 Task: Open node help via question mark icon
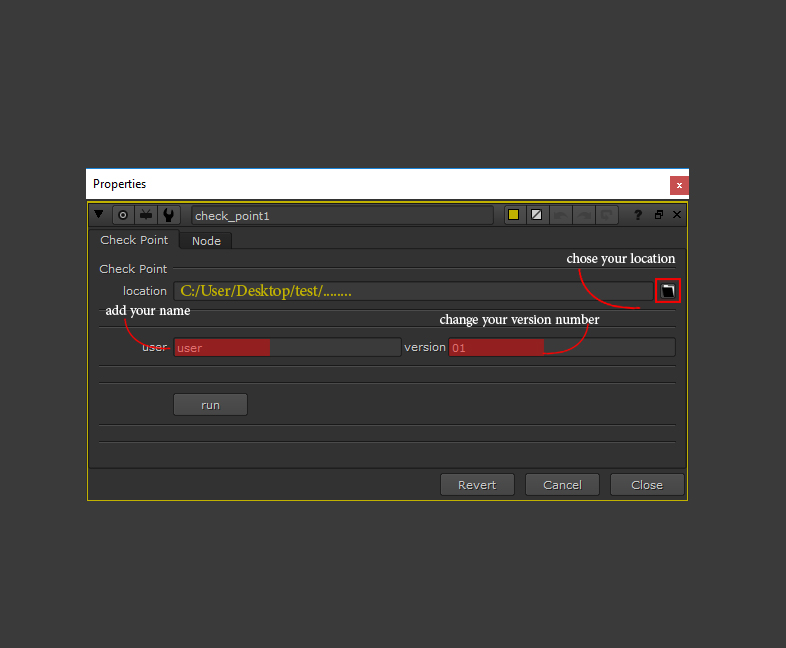(638, 215)
